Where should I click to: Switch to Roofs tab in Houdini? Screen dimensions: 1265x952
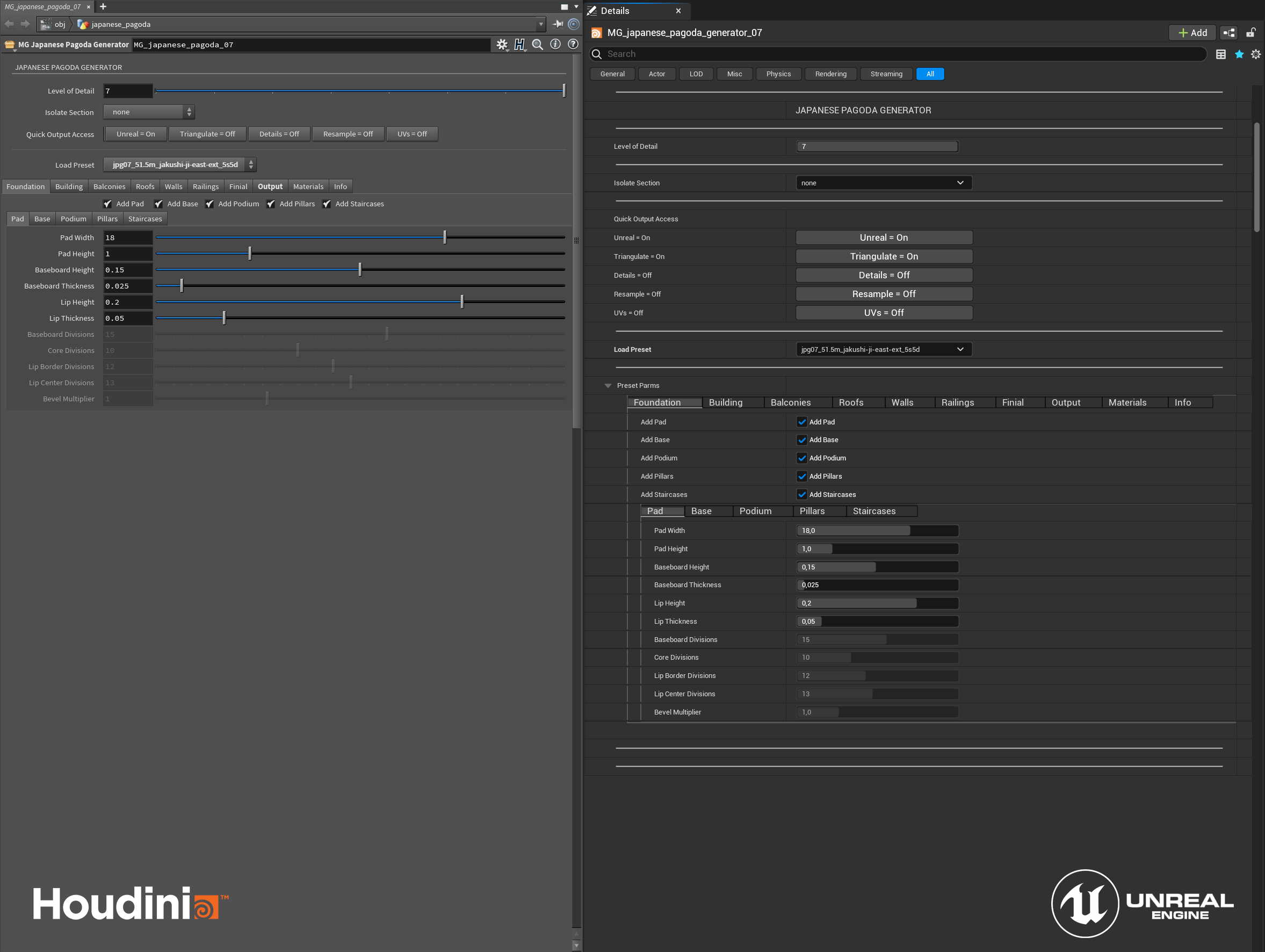point(144,186)
